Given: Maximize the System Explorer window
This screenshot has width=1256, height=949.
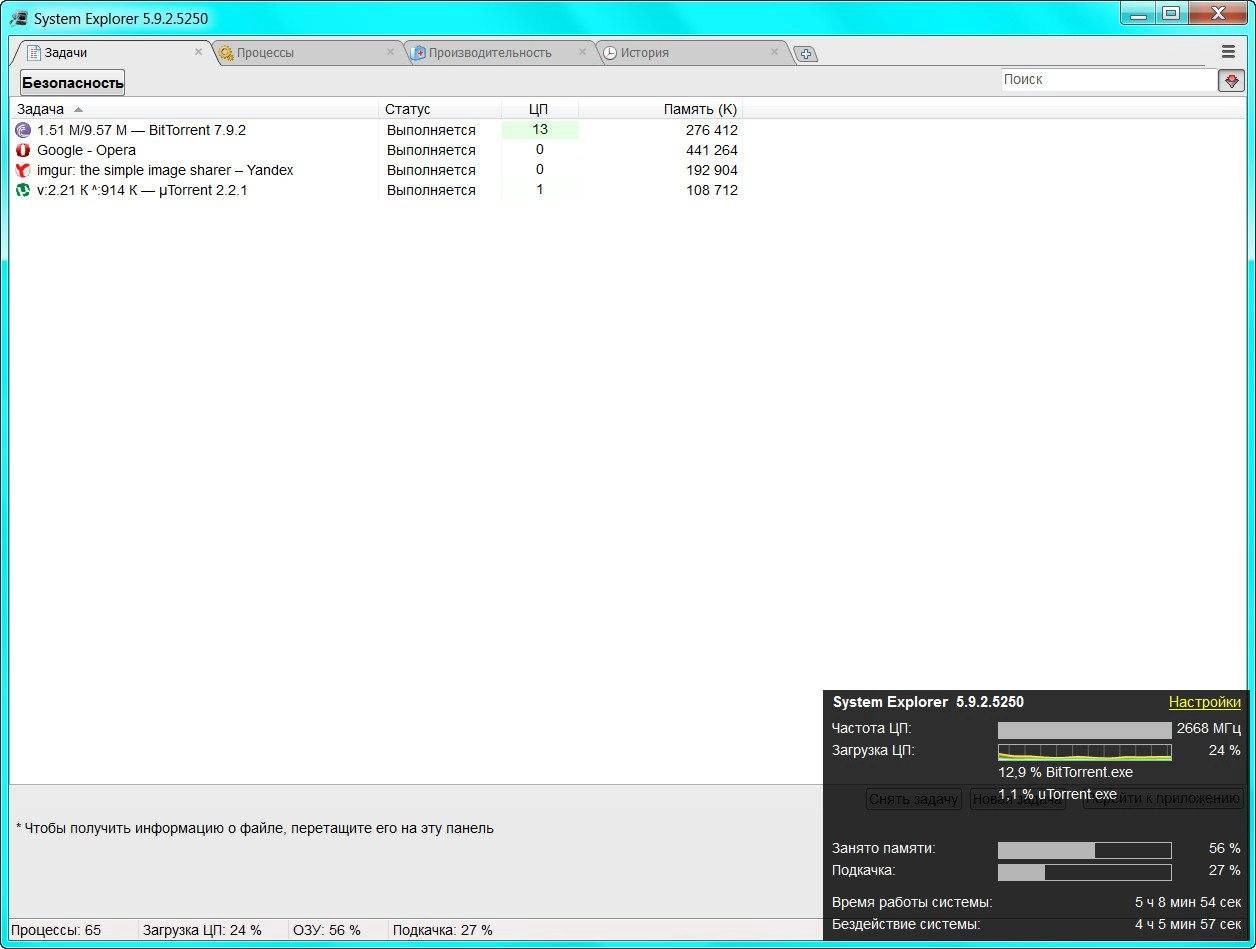Looking at the screenshot, I should 1170,13.
